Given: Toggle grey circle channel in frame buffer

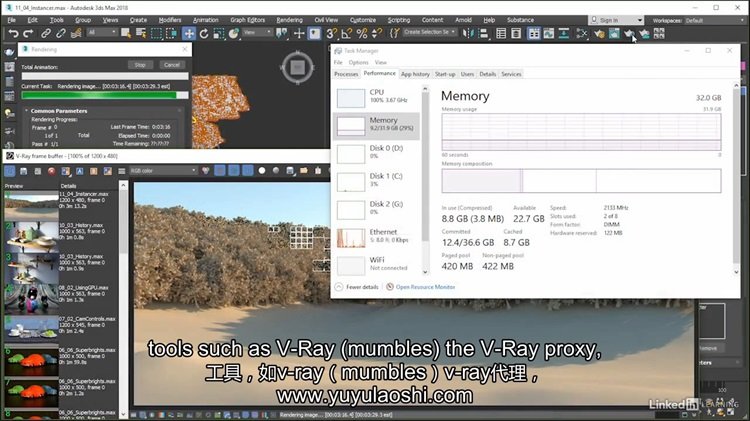Looking at the screenshot, I should coord(276,171).
